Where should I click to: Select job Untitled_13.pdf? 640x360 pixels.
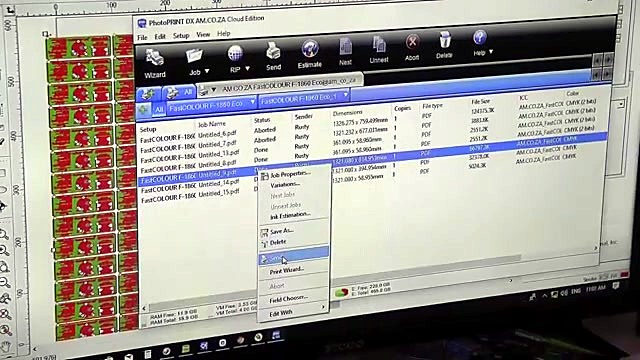pos(219,154)
